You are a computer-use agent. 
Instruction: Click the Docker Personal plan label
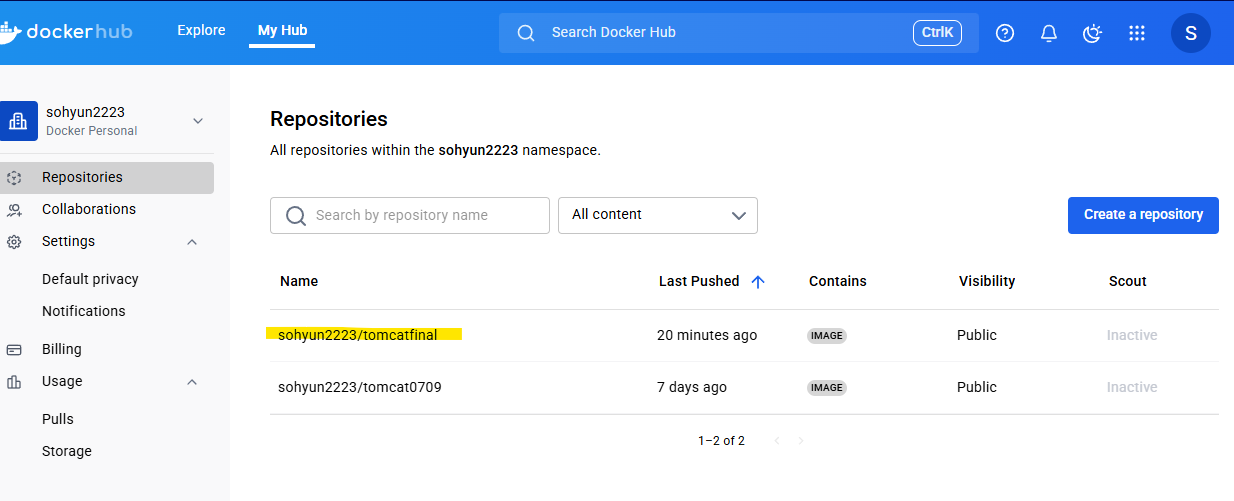point(92,131)
